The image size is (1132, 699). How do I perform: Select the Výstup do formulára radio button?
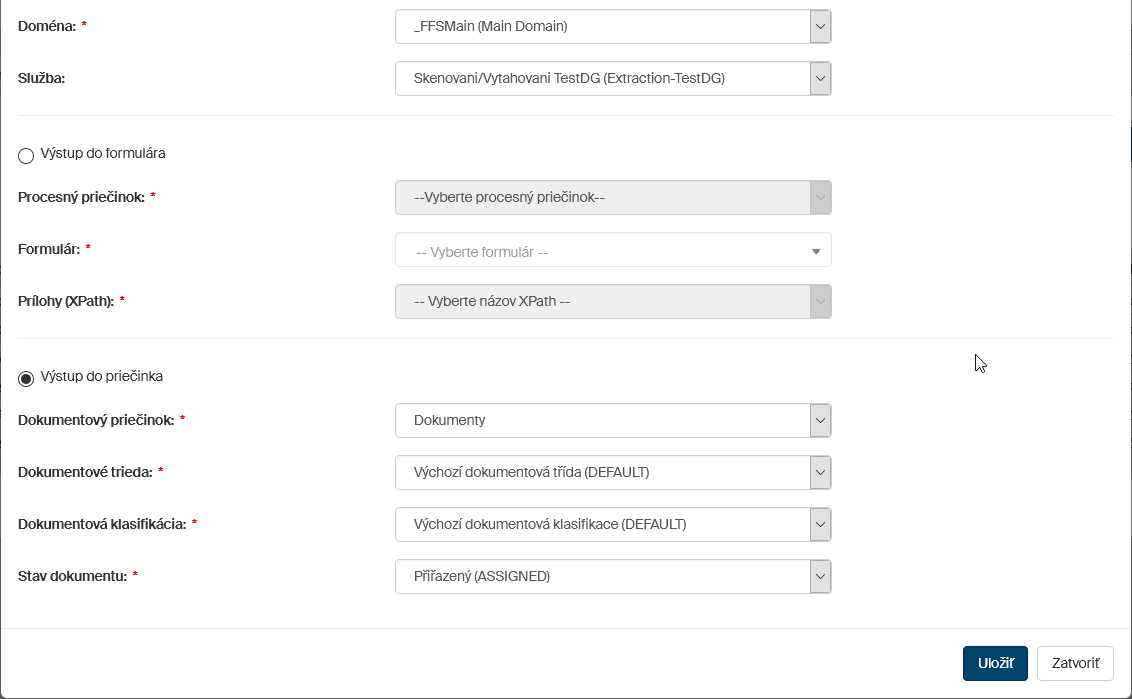tap(27, 155)
